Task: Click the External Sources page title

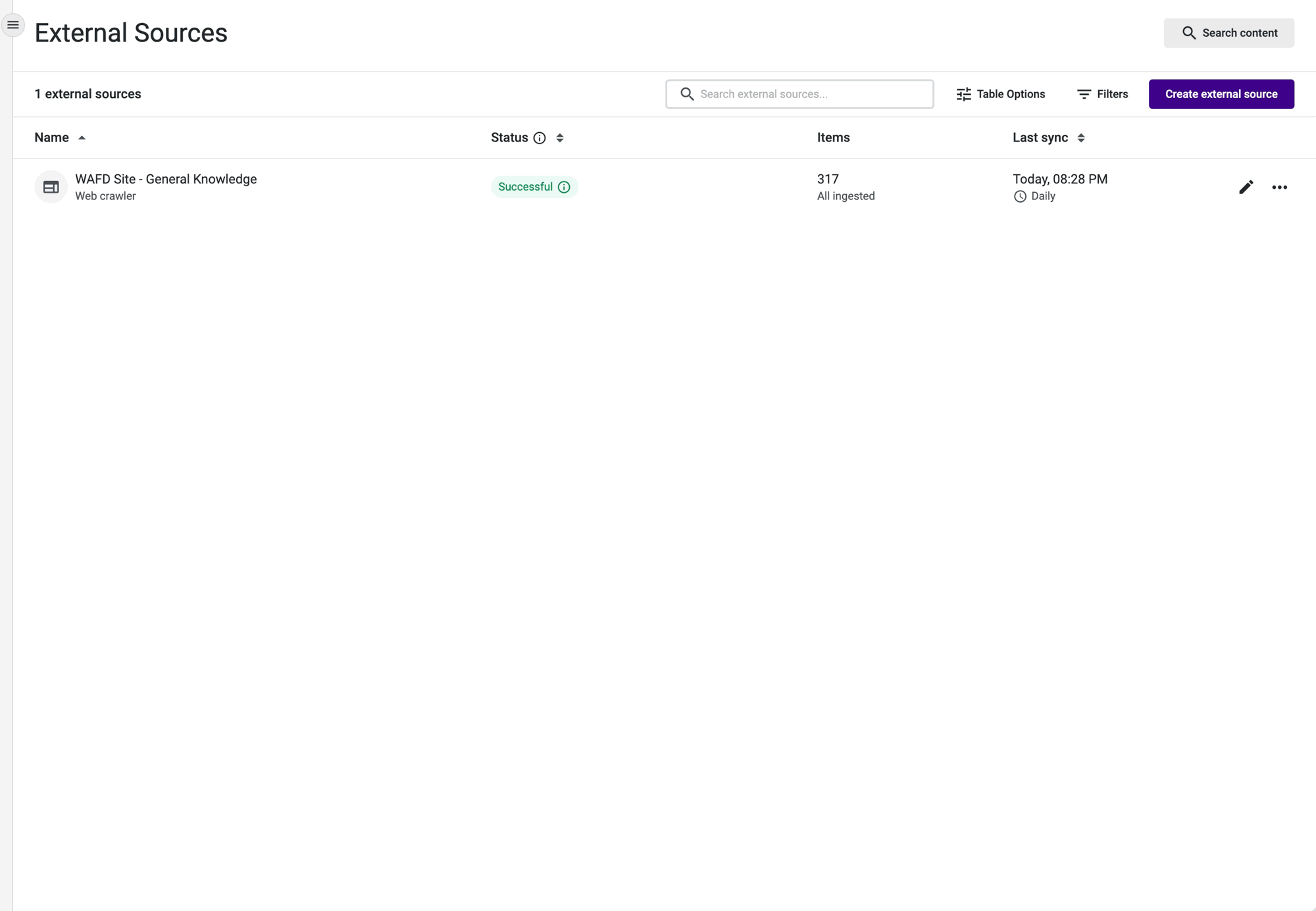Action: 131,33
